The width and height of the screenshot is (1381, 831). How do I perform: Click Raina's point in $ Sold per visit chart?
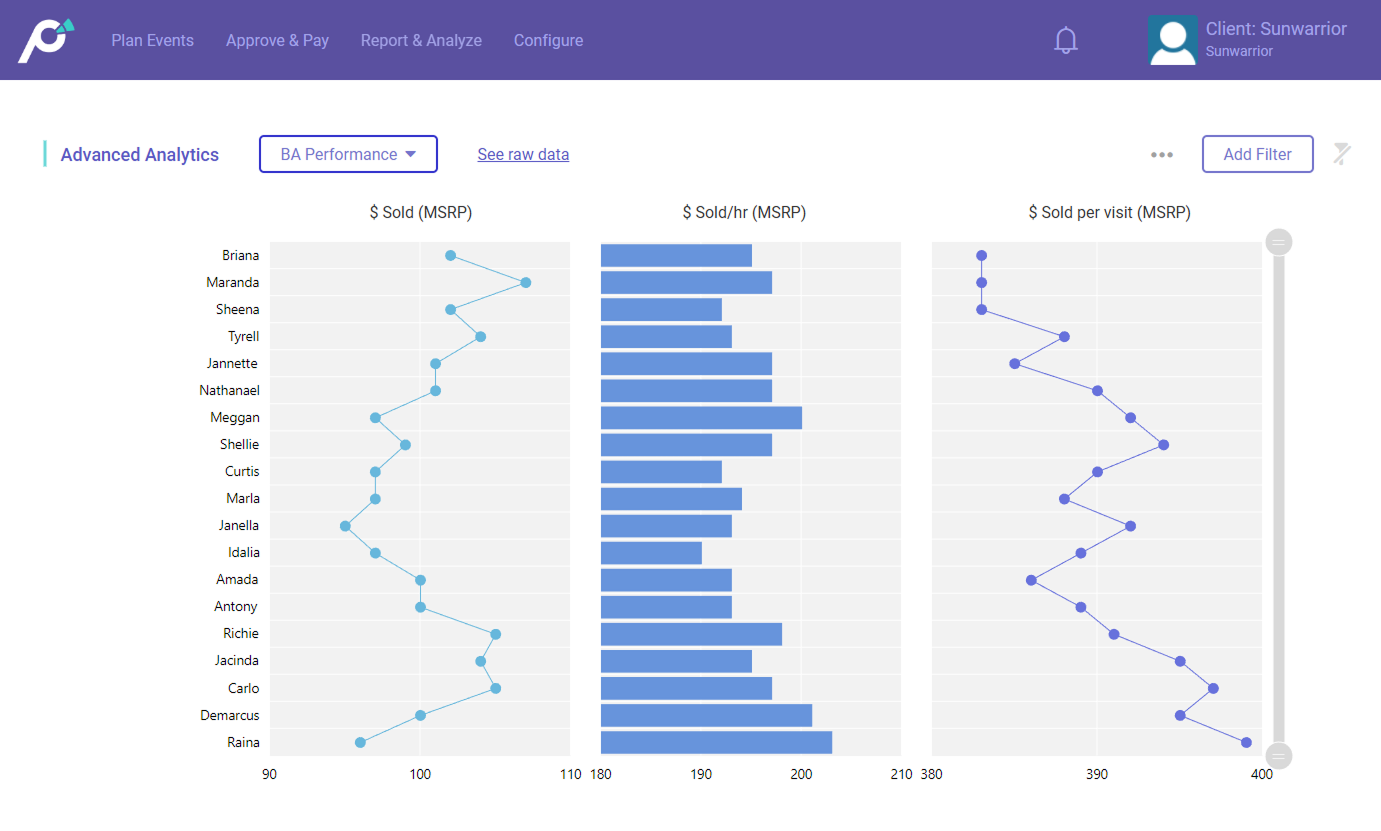pos(1246,742)
